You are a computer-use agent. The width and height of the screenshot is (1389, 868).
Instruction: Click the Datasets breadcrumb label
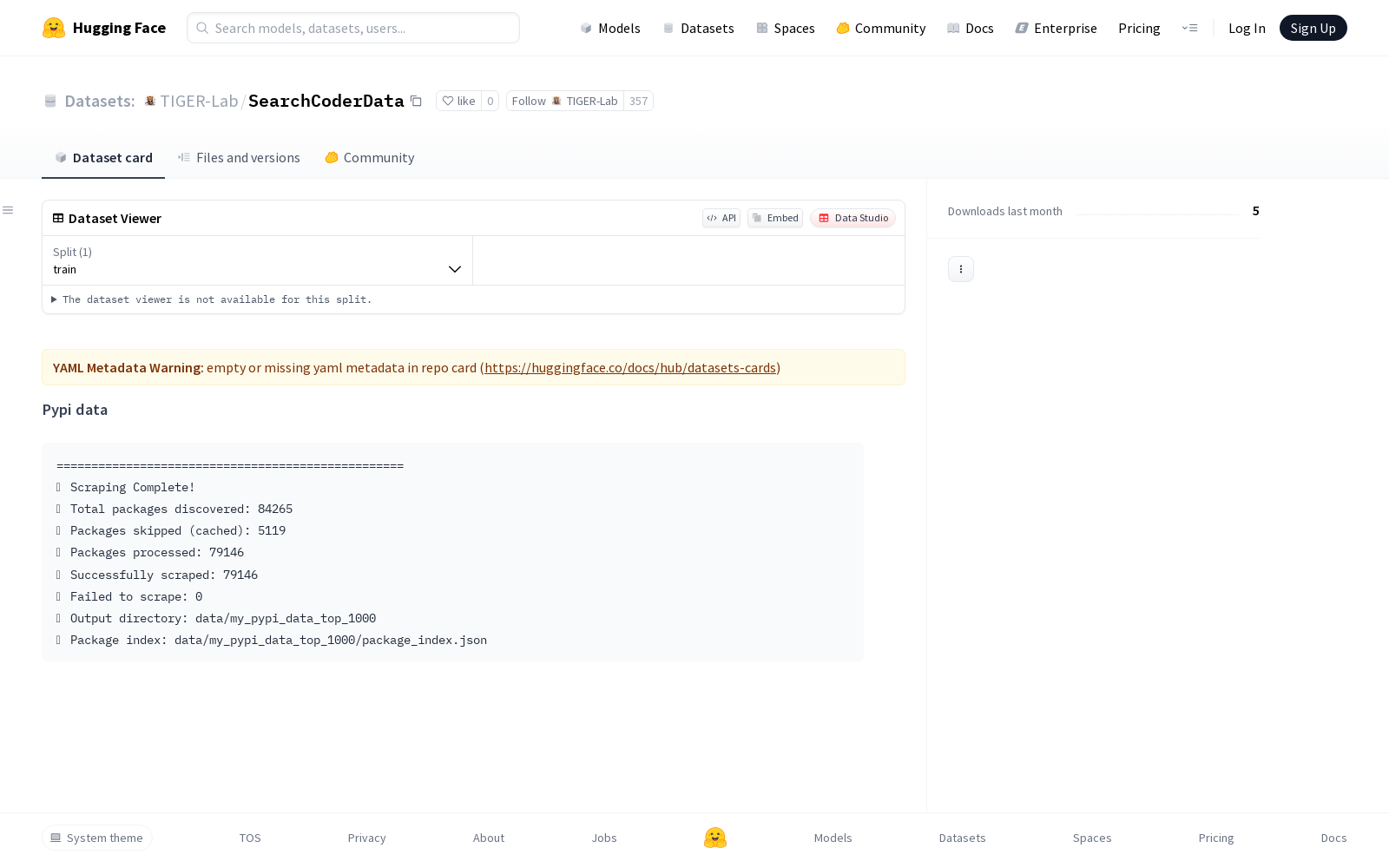click(x=100, y=101)
